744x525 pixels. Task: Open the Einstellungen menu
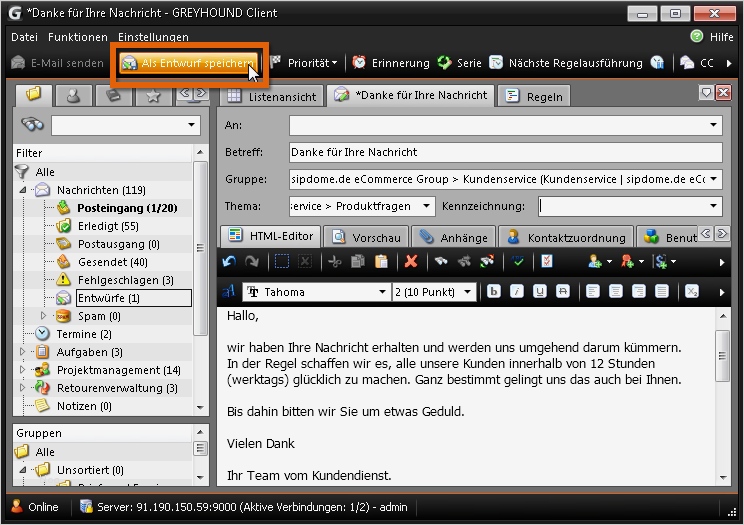click(x=153, y=37)
